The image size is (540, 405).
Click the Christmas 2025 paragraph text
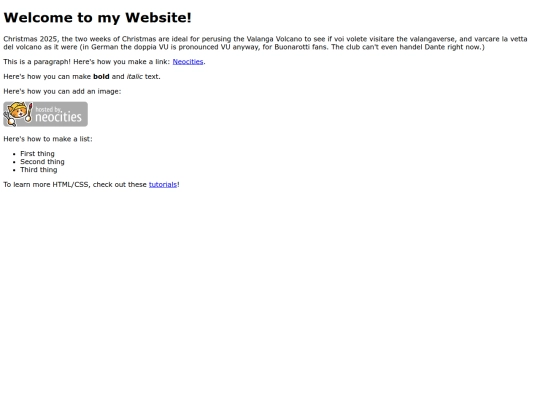[x=265, y=43]
